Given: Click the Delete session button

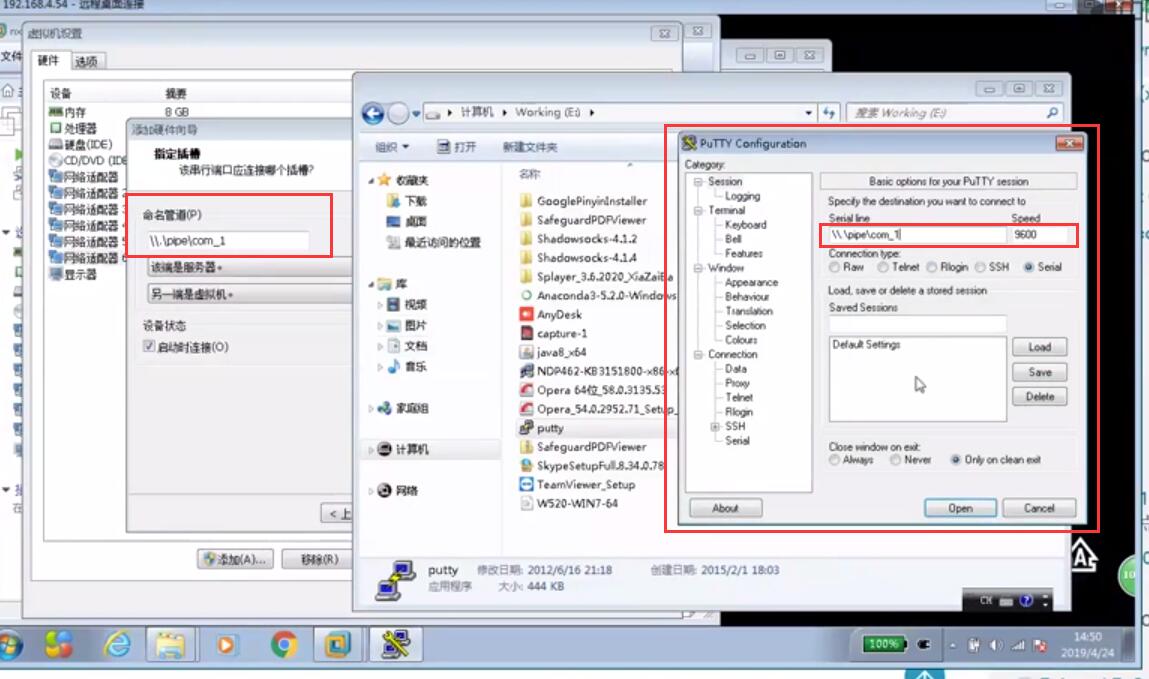Looking at the screenshot, I should [x=1039, y=397].
